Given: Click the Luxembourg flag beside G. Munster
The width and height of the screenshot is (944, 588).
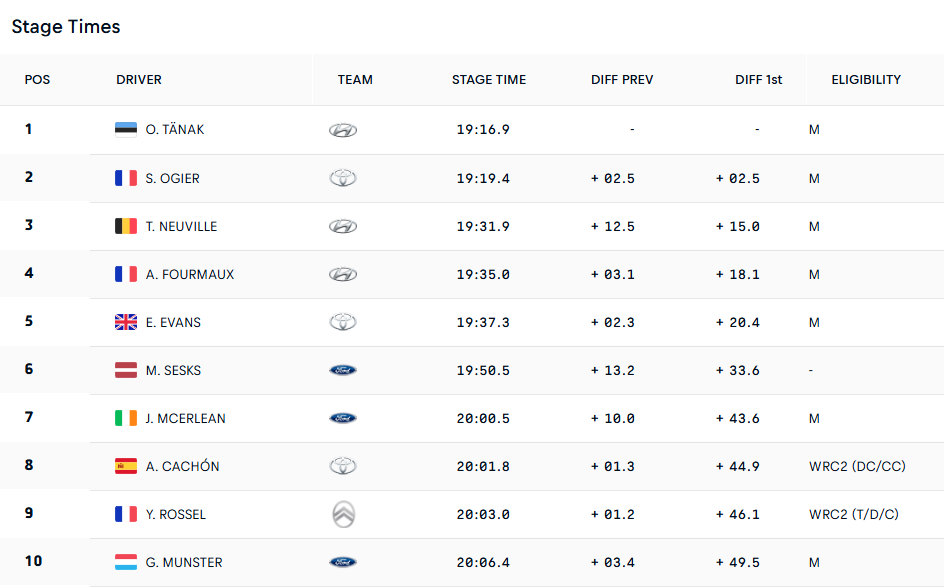Looking at the screenshot, I should (x=125, y=562).
